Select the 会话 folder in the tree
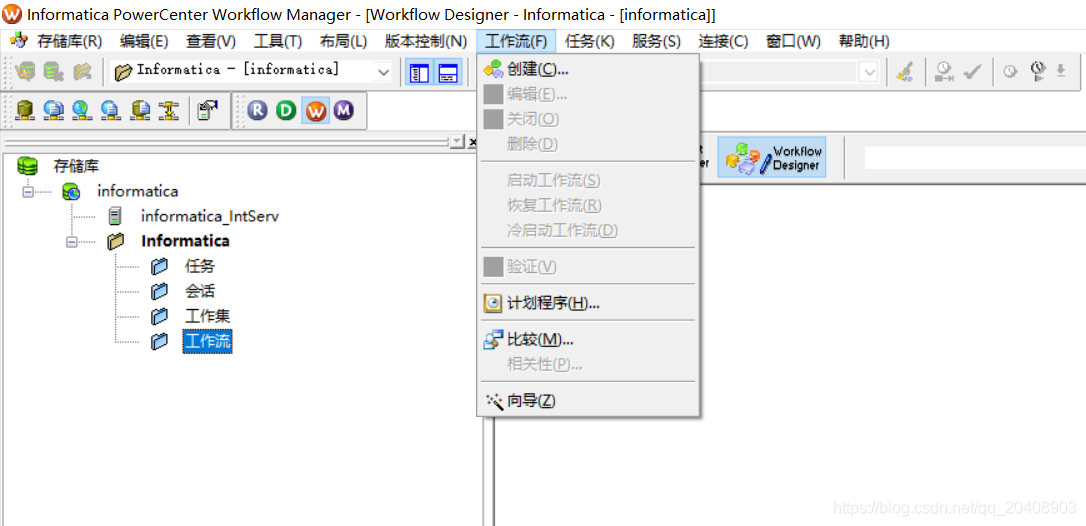Image resolution: width=1086 pixels, height=526 pixels. click(200, 291)
